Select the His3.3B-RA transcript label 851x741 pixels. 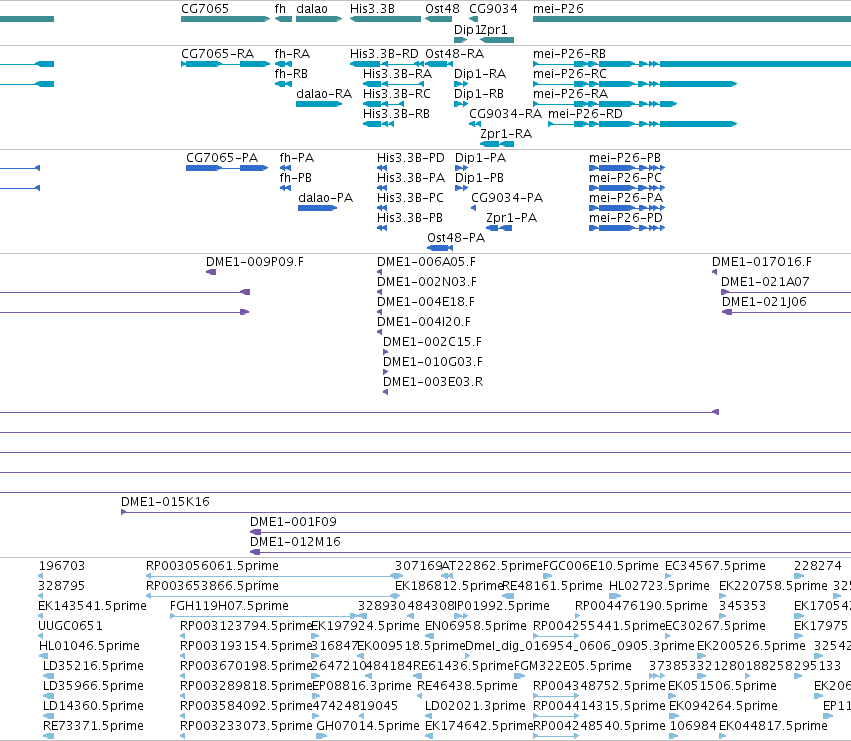coord(397,74)
